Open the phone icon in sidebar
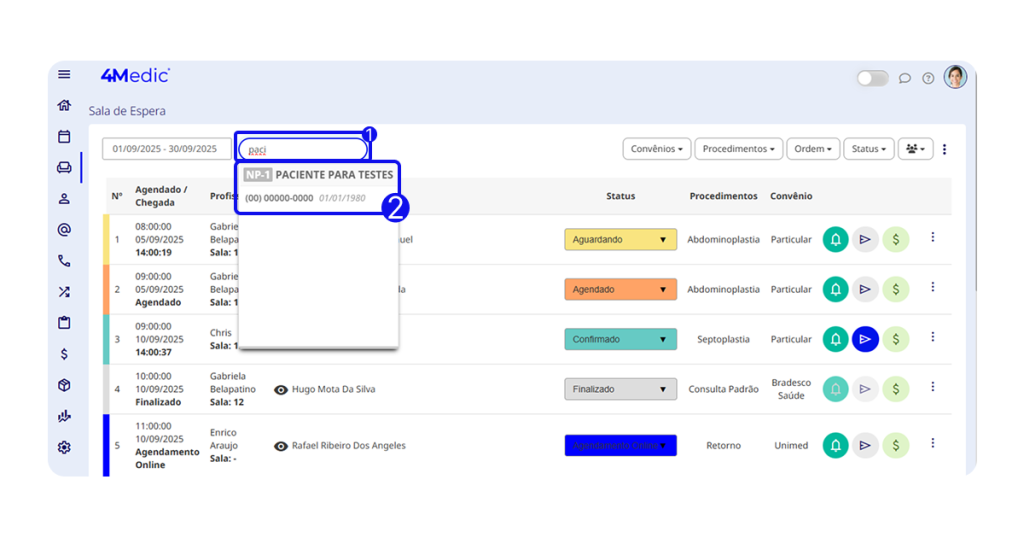This screenshot has width=1024, height=538. click(64, 261)
